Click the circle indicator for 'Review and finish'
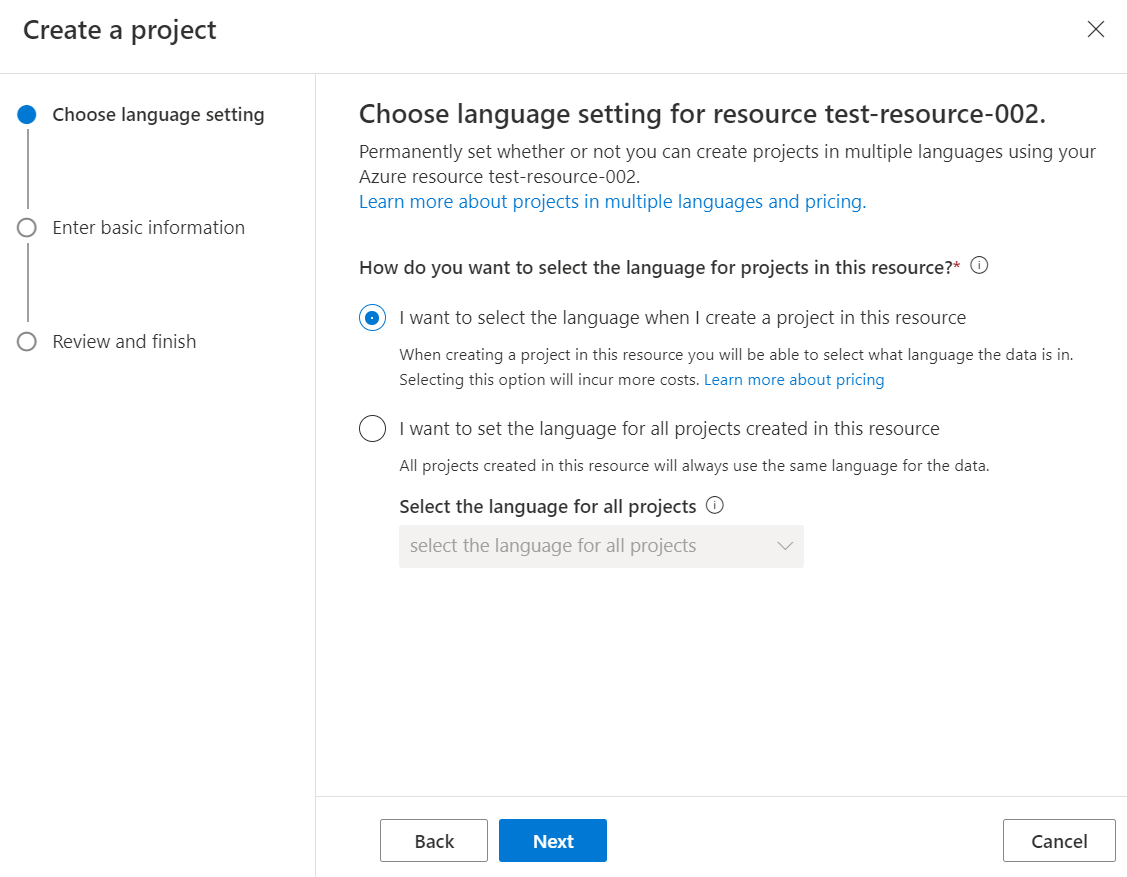Screen dimensions: 1127x877 pyautogui.click(x=25, y=341)
